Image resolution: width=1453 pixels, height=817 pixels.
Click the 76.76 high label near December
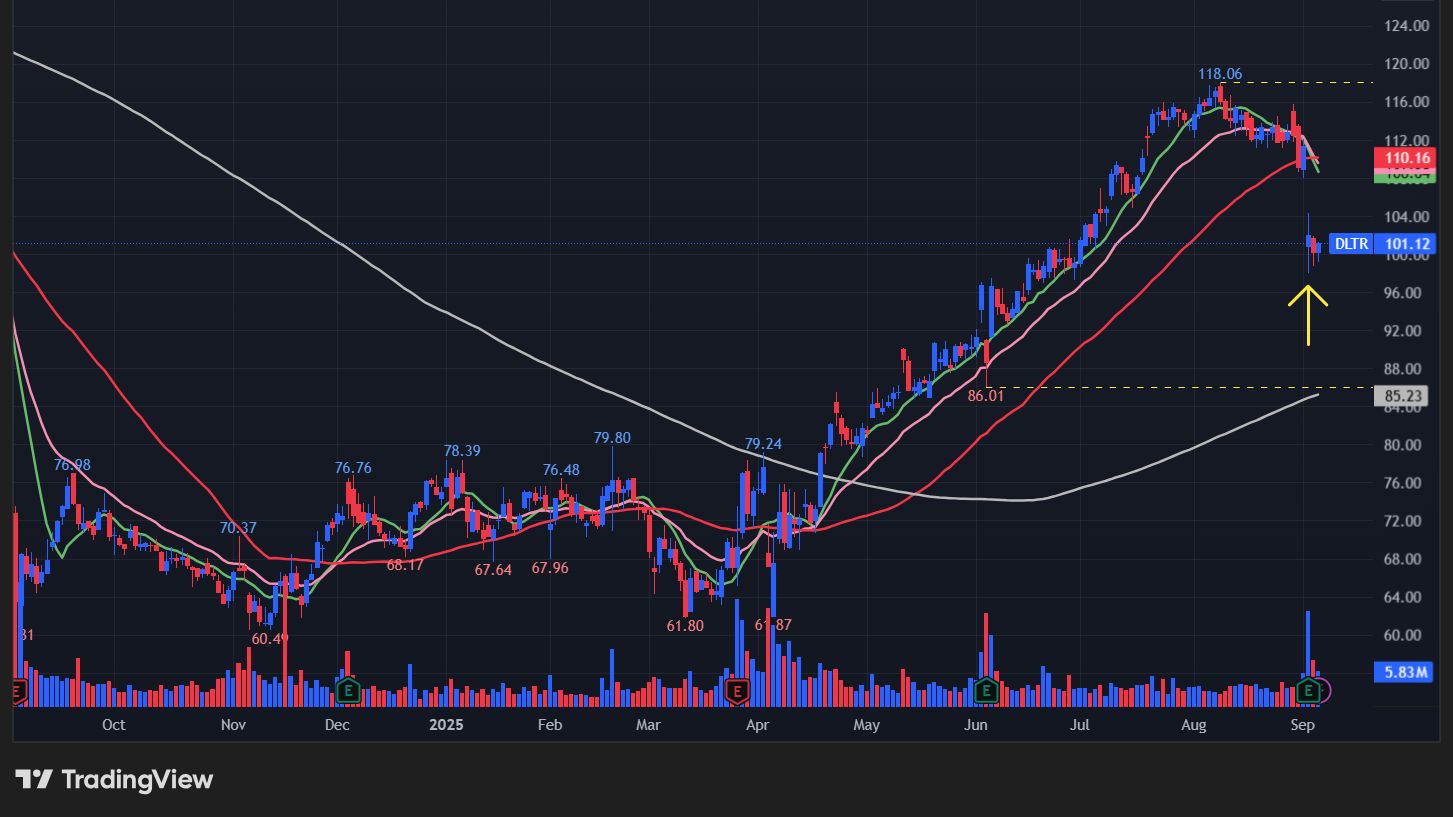tap(353, 468)
